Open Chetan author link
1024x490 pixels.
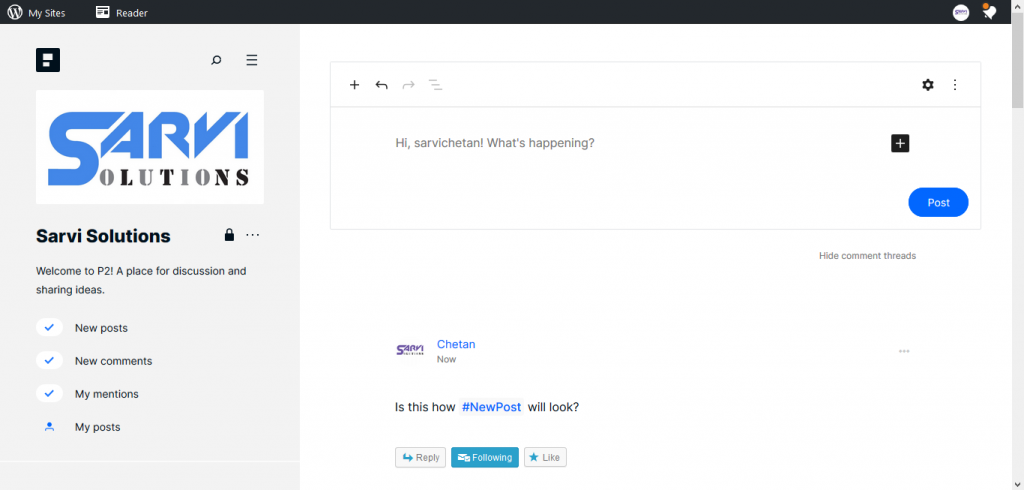pos(456,344)
